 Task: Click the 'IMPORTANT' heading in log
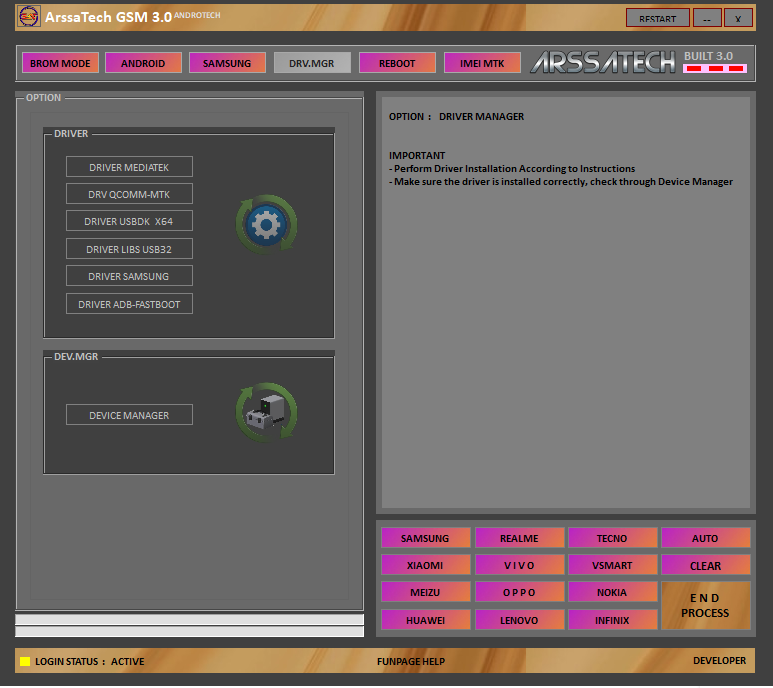click(417, 155)
